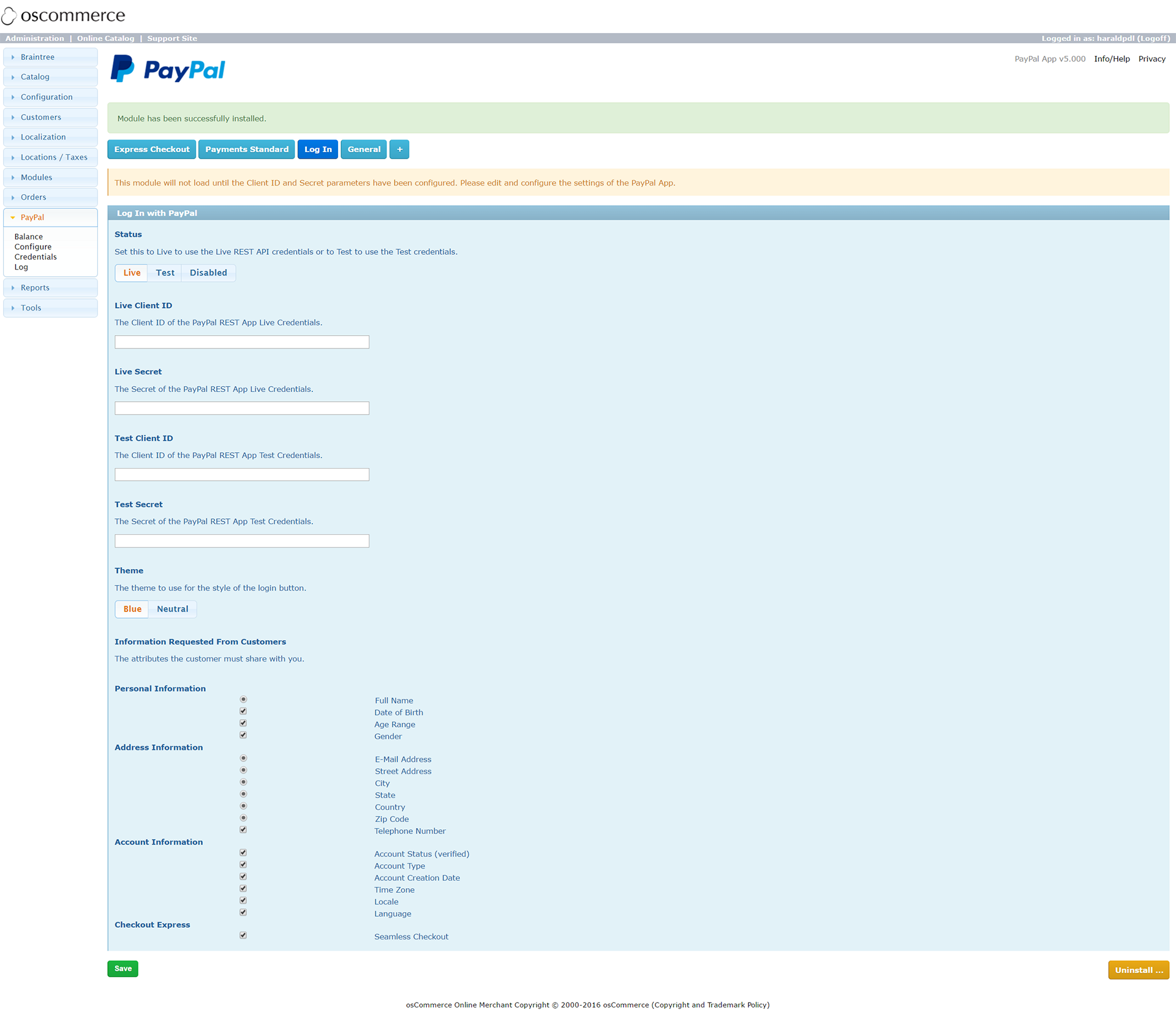Toggle the Time Zone checkbox
The width and height of the screenshot is (1176, 1018).
[x=243, y=889]
